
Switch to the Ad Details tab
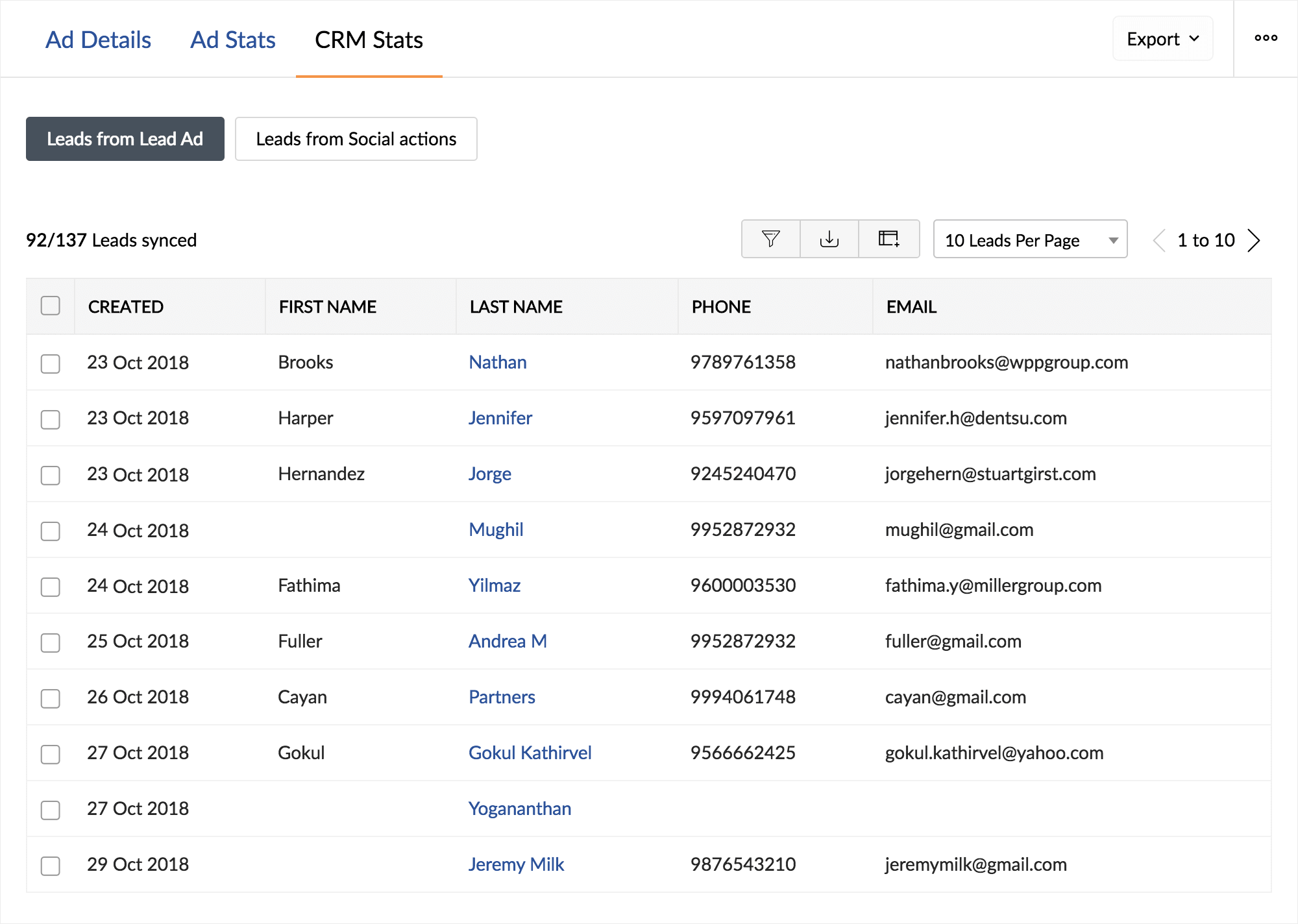pyautogui.click(x=98, y=40)
